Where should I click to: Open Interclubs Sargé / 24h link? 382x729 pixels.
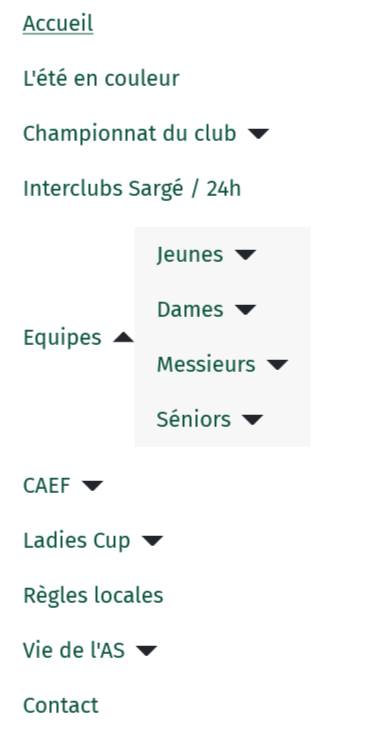point(132,189)
